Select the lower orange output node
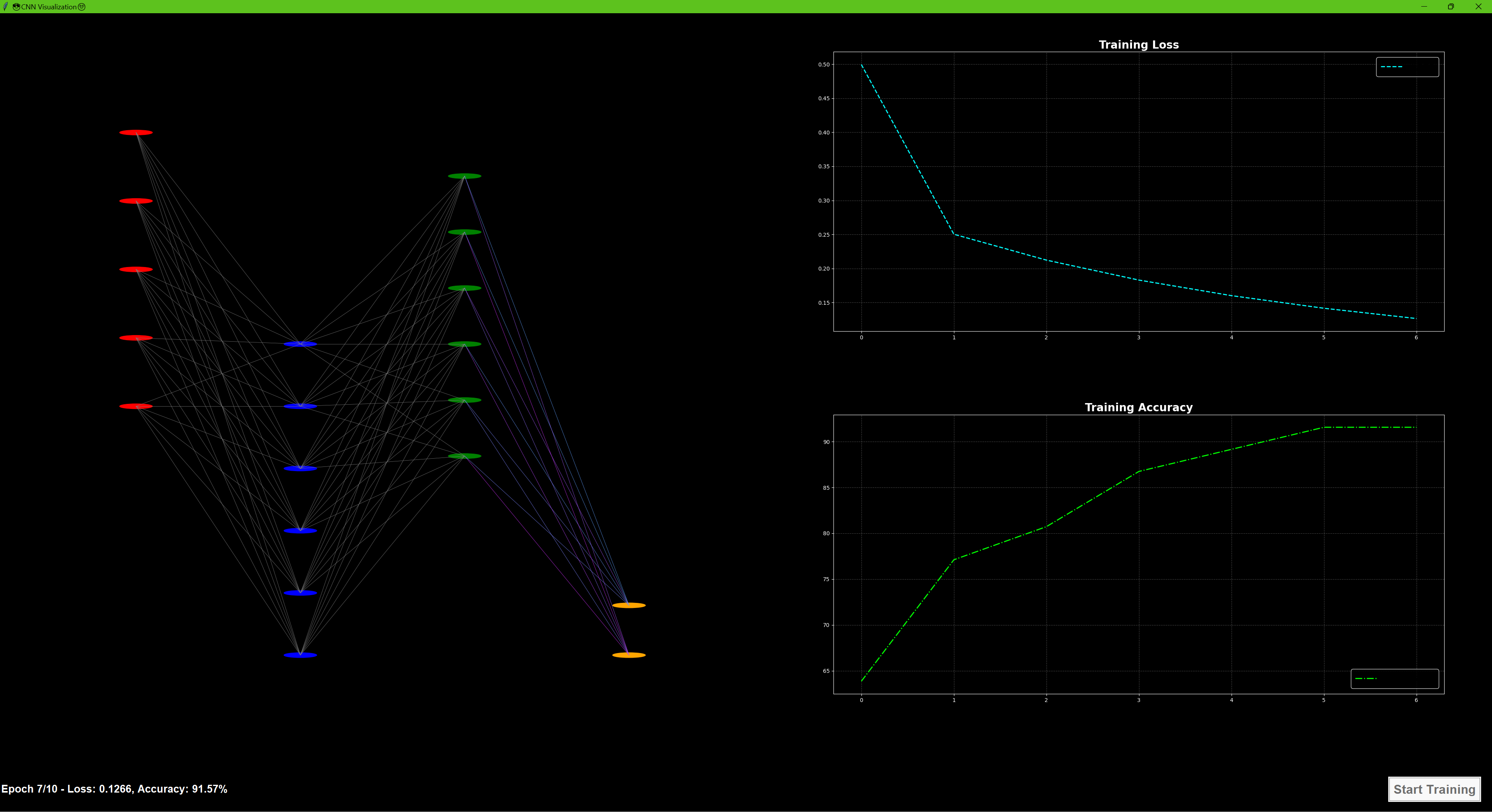1492x812 pixels. coord(629,655)
